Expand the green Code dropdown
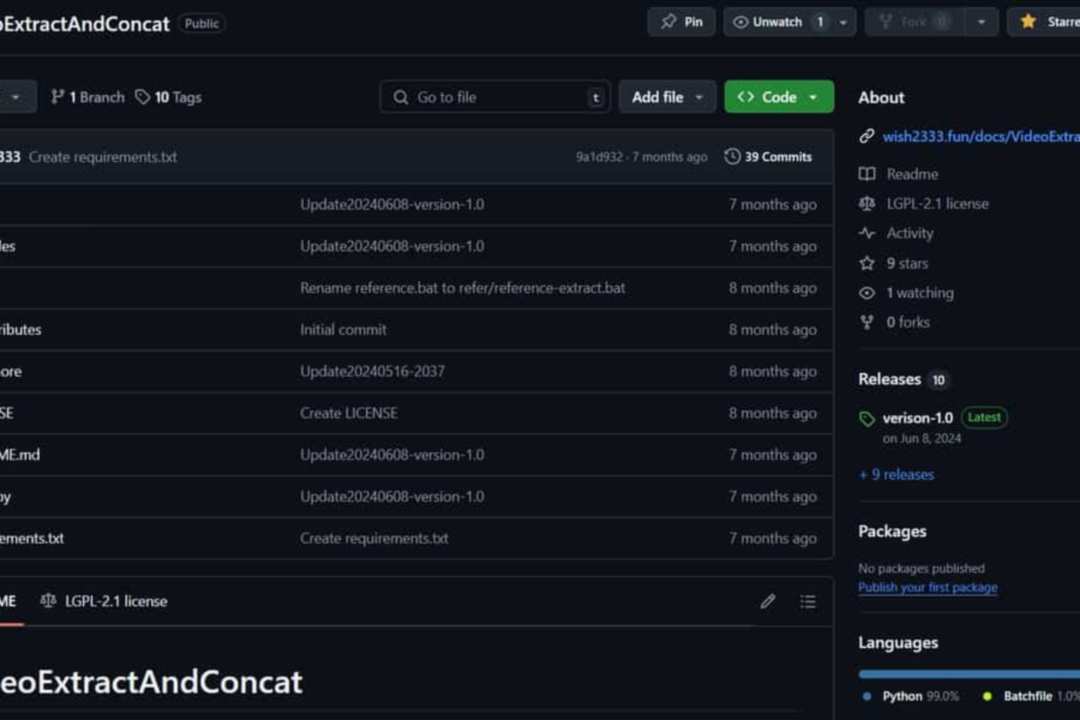 778,97
